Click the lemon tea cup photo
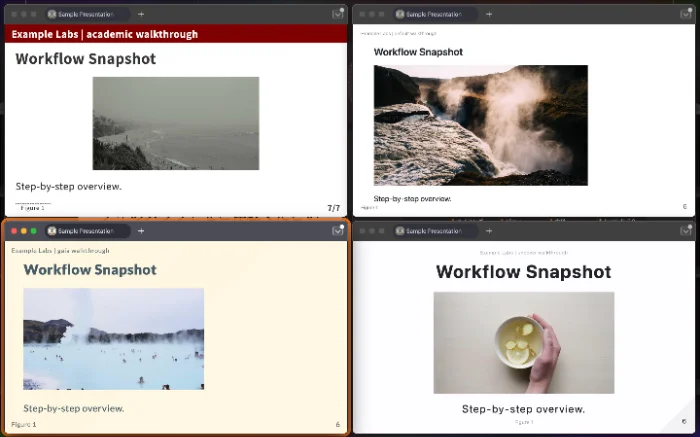This screenshot has width=700, height=437. coord(523,342)
